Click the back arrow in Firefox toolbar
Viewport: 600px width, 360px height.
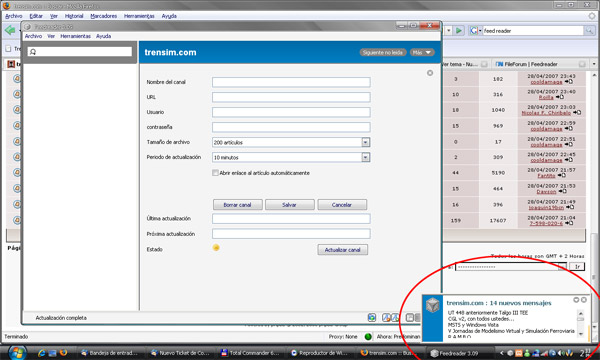click(x=10, y=30)
